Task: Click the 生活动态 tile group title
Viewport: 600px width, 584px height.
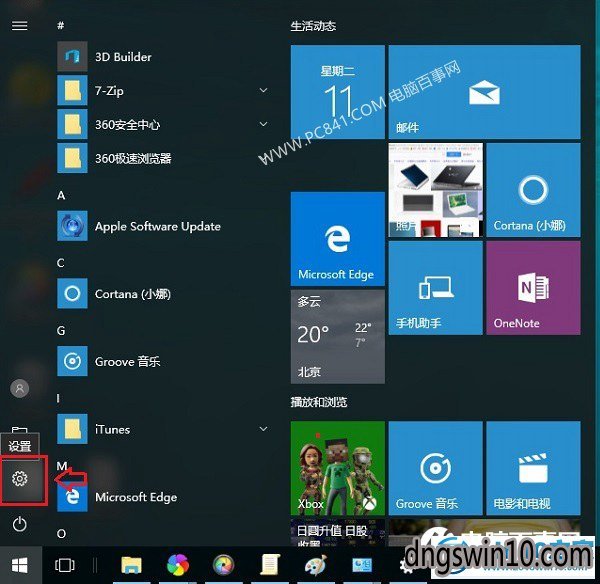Action: pyautogui.click(x=313, y=26)
